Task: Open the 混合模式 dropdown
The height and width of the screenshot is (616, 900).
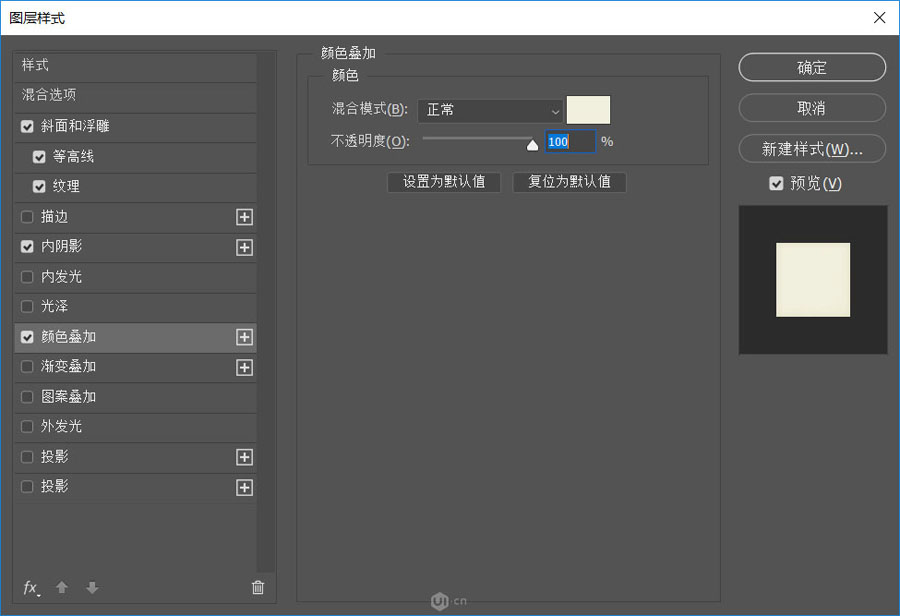Action: tap(490, 110)
